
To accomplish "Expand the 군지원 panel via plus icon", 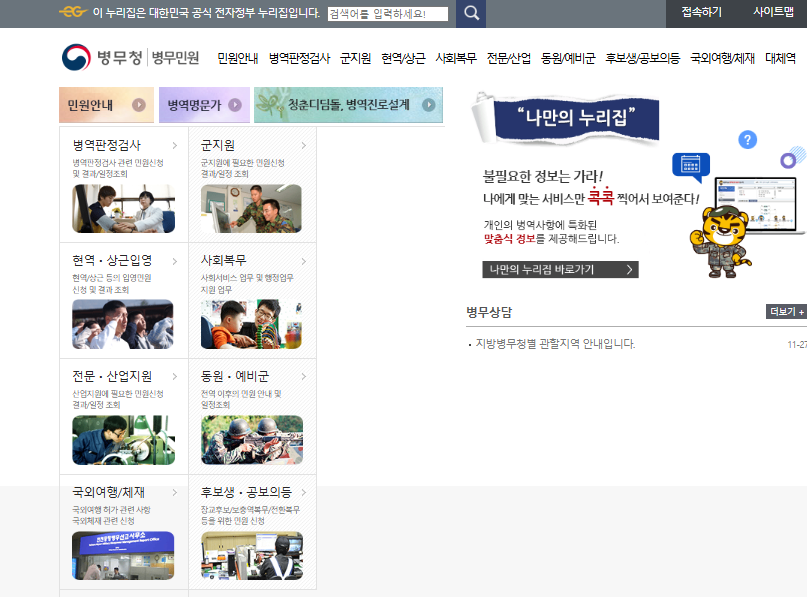I will pyautogui.click(x=303, y=143).
